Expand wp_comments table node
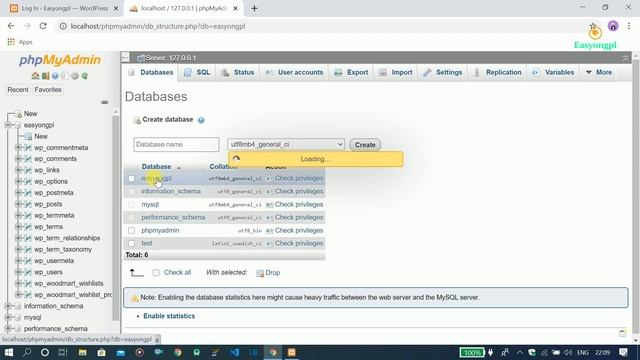This screenshot has width=640, height=360. coord(18,159)
